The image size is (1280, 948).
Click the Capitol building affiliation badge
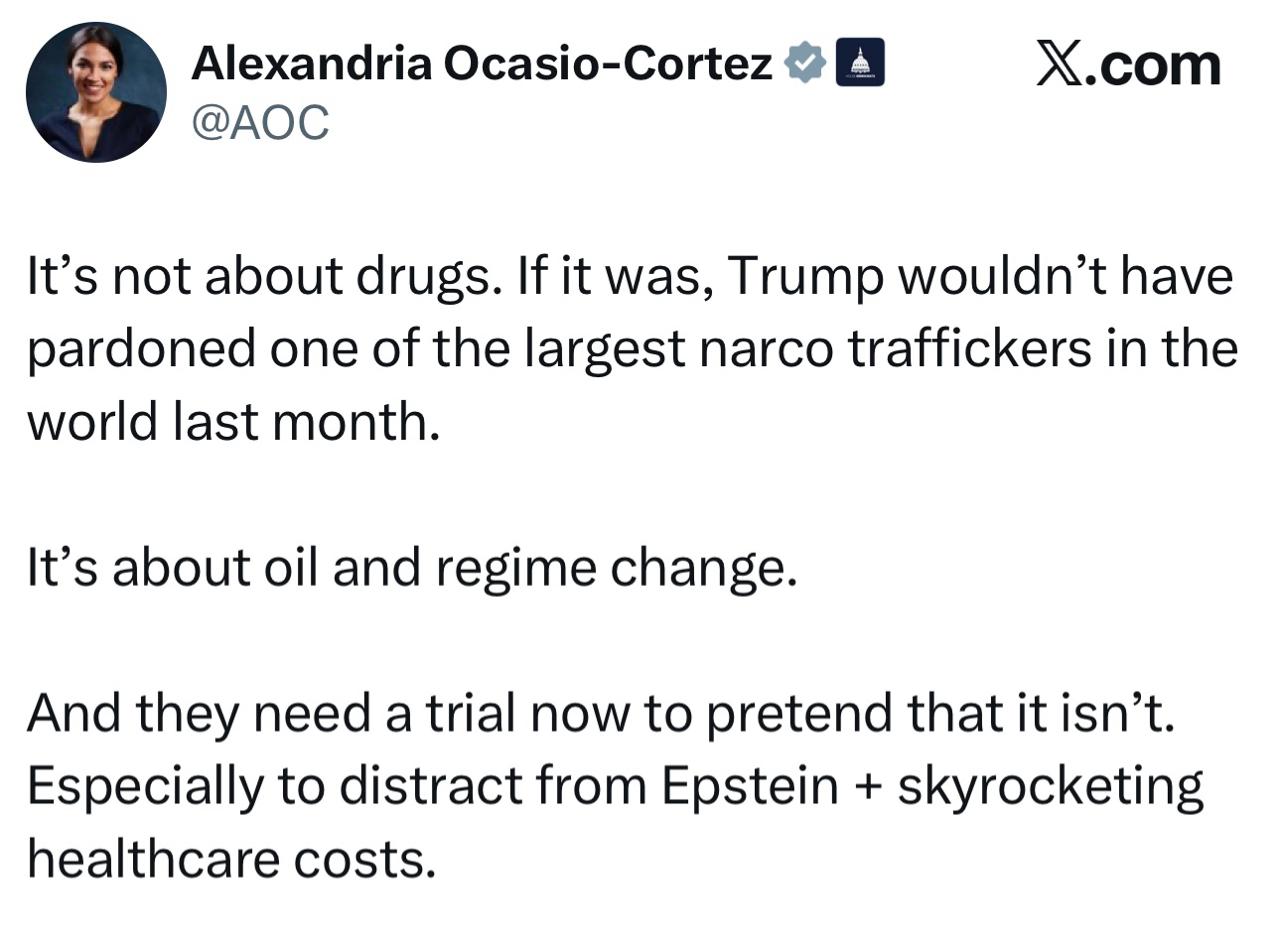[x=859, y=63]
